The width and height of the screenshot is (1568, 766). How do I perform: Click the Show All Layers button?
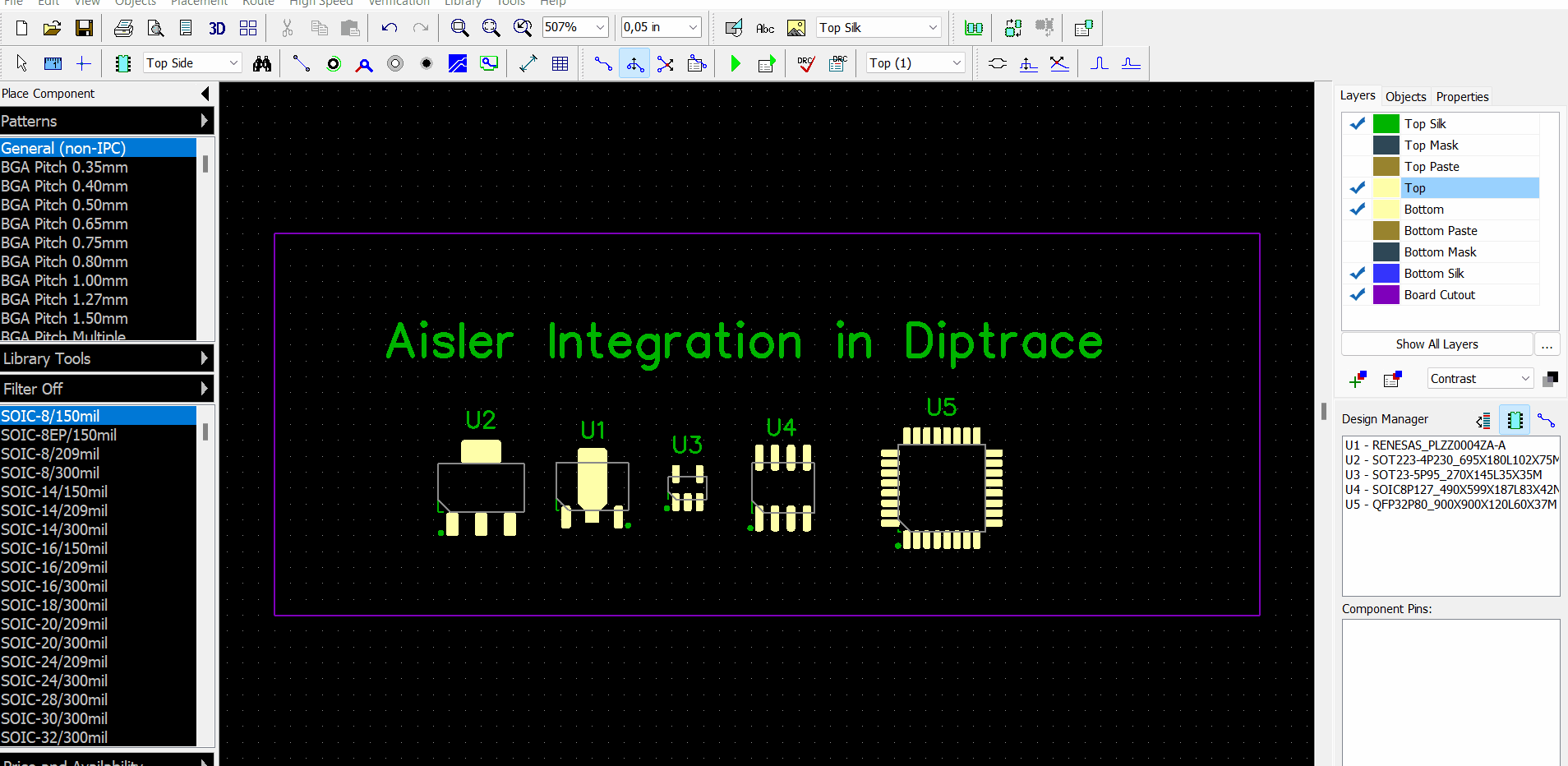tap(1437, 344)
